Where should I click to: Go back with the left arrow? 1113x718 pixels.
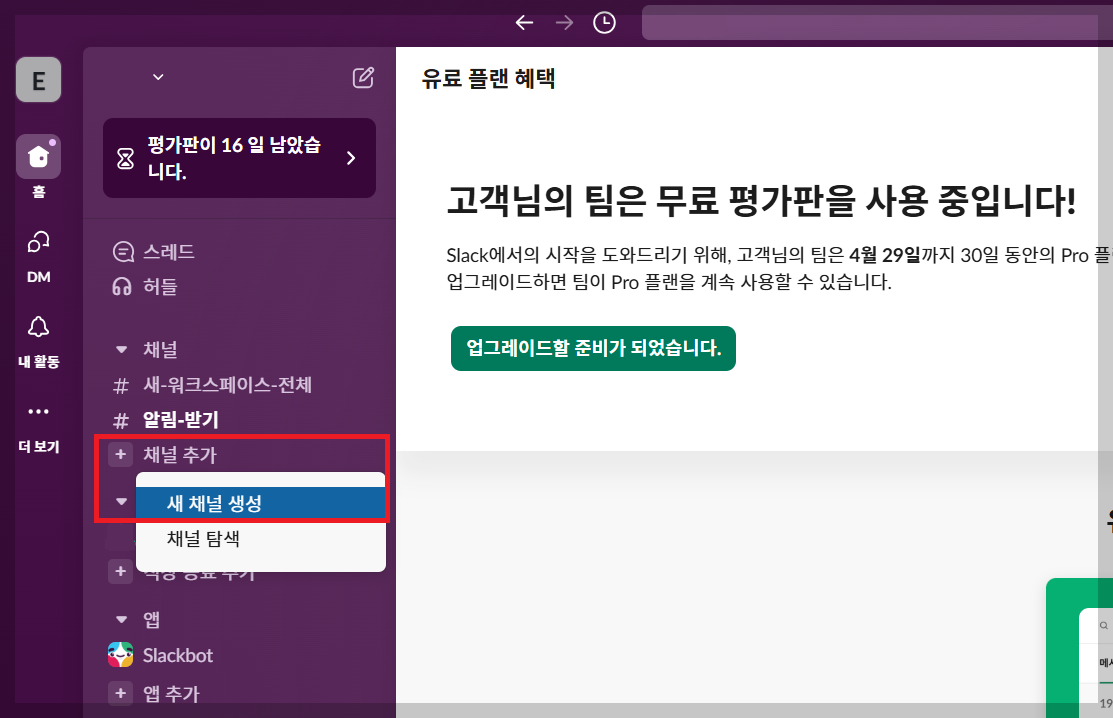524,23
